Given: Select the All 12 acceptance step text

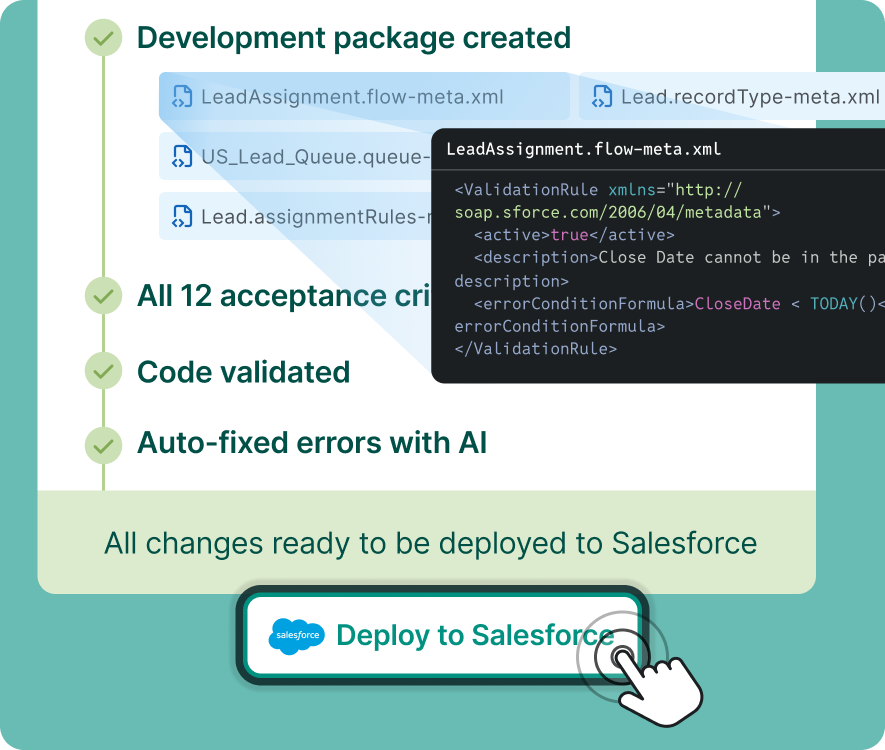Looking at the screenshot, I should click(284, 296).
